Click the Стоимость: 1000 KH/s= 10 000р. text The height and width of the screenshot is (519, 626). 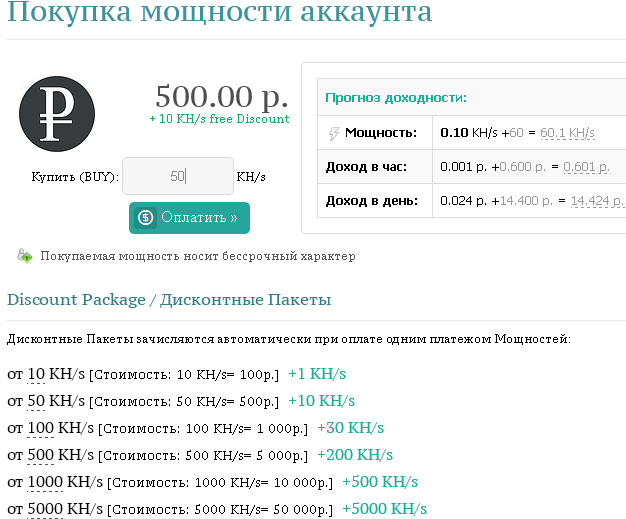pyautogui.click(x=220, y=483)
